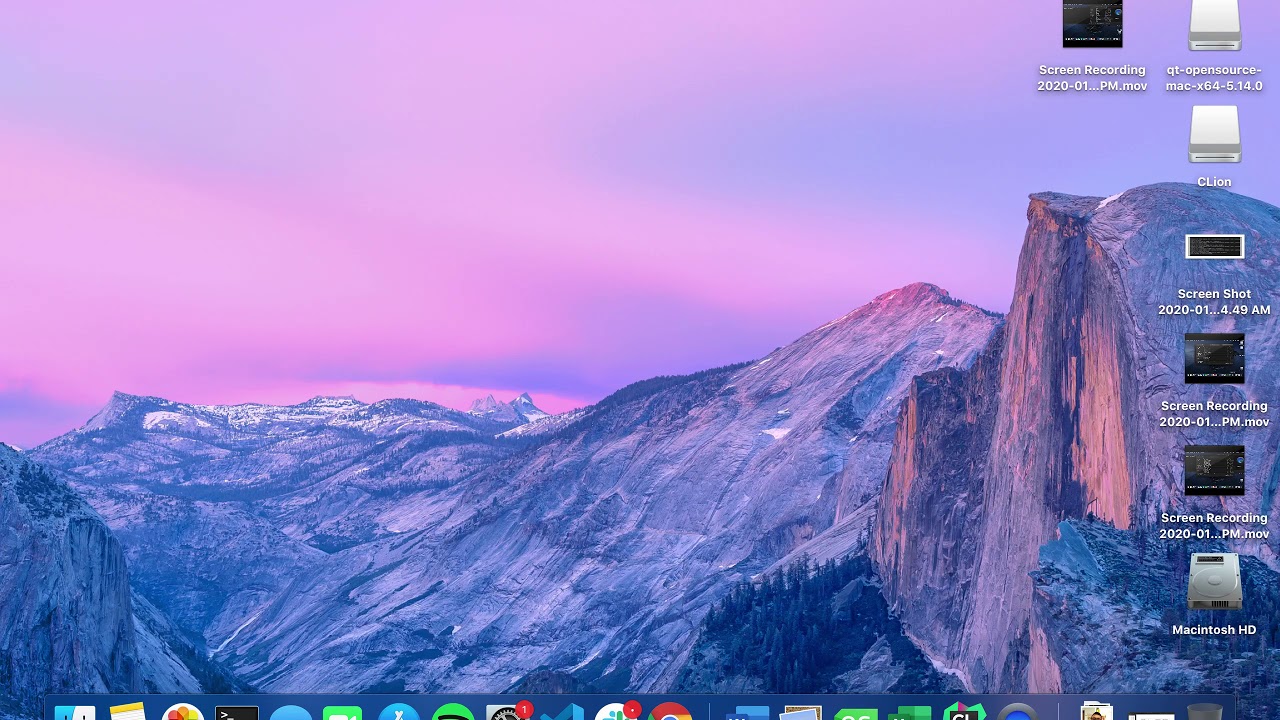
Task: Open Spotify from the Dock
Action: (454, 712)
